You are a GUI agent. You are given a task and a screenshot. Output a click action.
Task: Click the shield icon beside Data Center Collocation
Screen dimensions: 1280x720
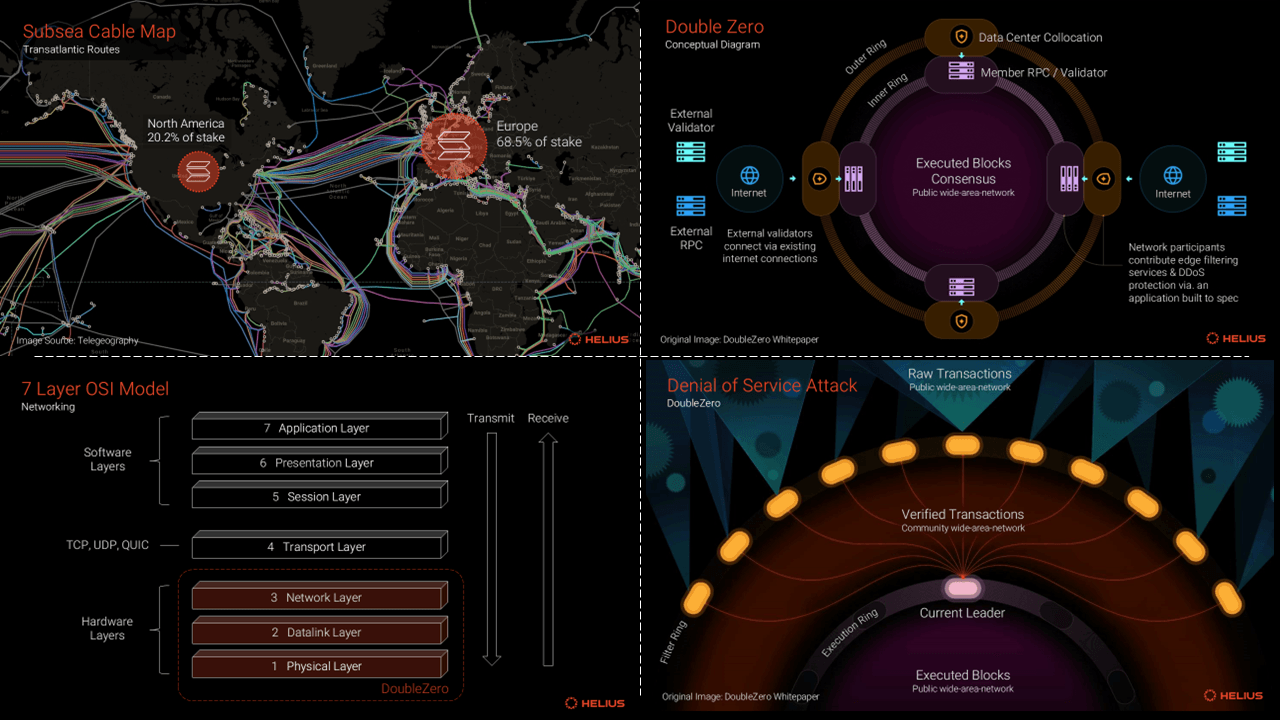pyautogui.click(x=961, y=37)
